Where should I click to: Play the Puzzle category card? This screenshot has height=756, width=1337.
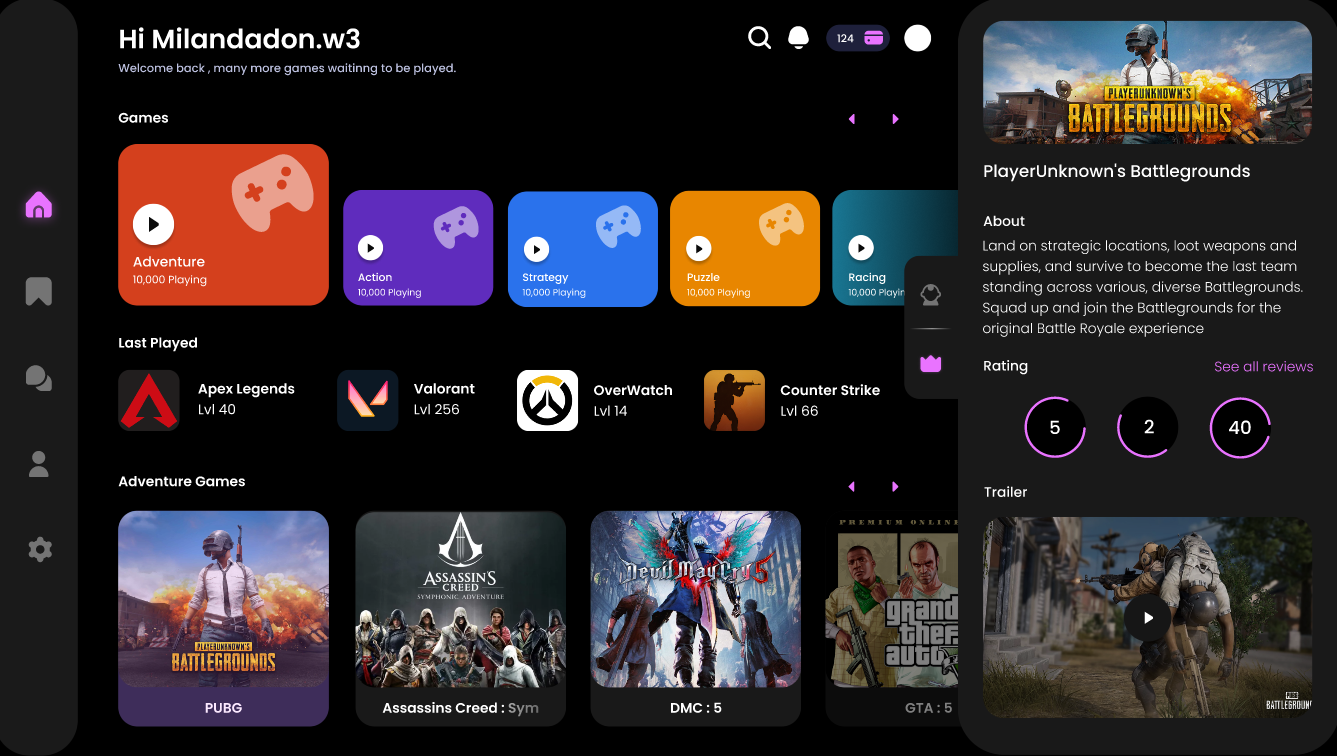pyautogui.click(x=698, y=248)
